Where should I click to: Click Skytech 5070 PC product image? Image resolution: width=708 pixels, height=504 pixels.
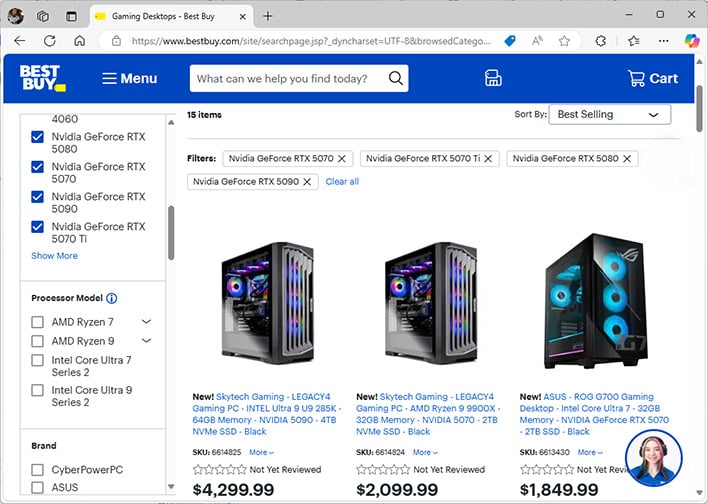tap(431, 303)
